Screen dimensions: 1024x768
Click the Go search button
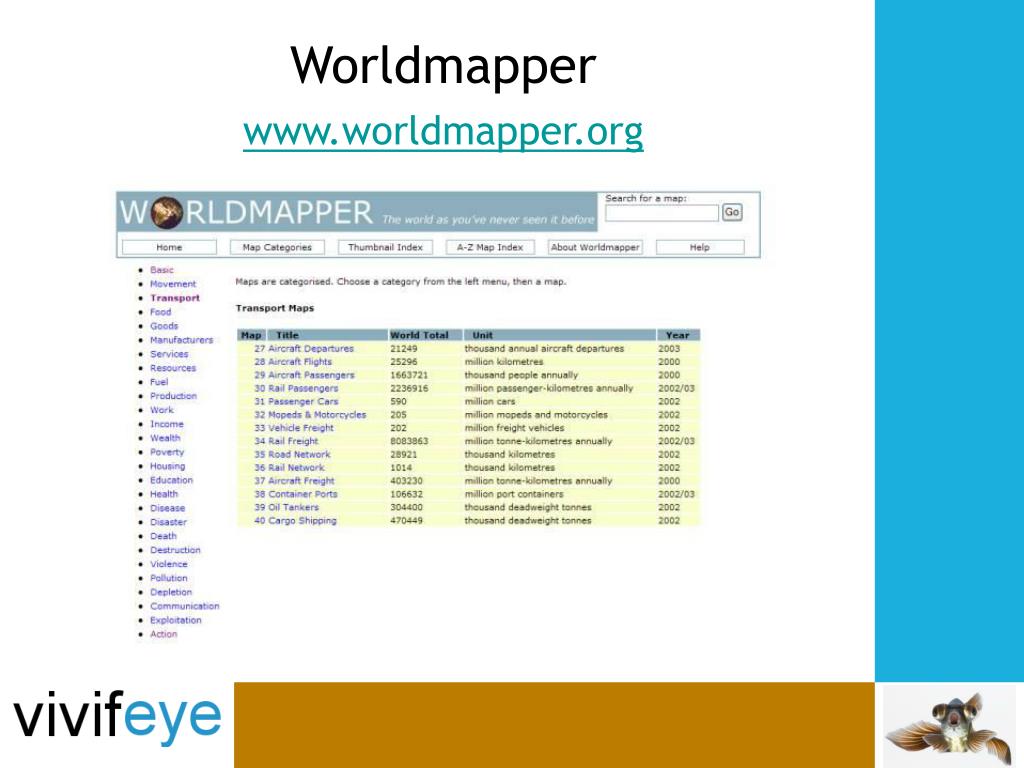732,212
